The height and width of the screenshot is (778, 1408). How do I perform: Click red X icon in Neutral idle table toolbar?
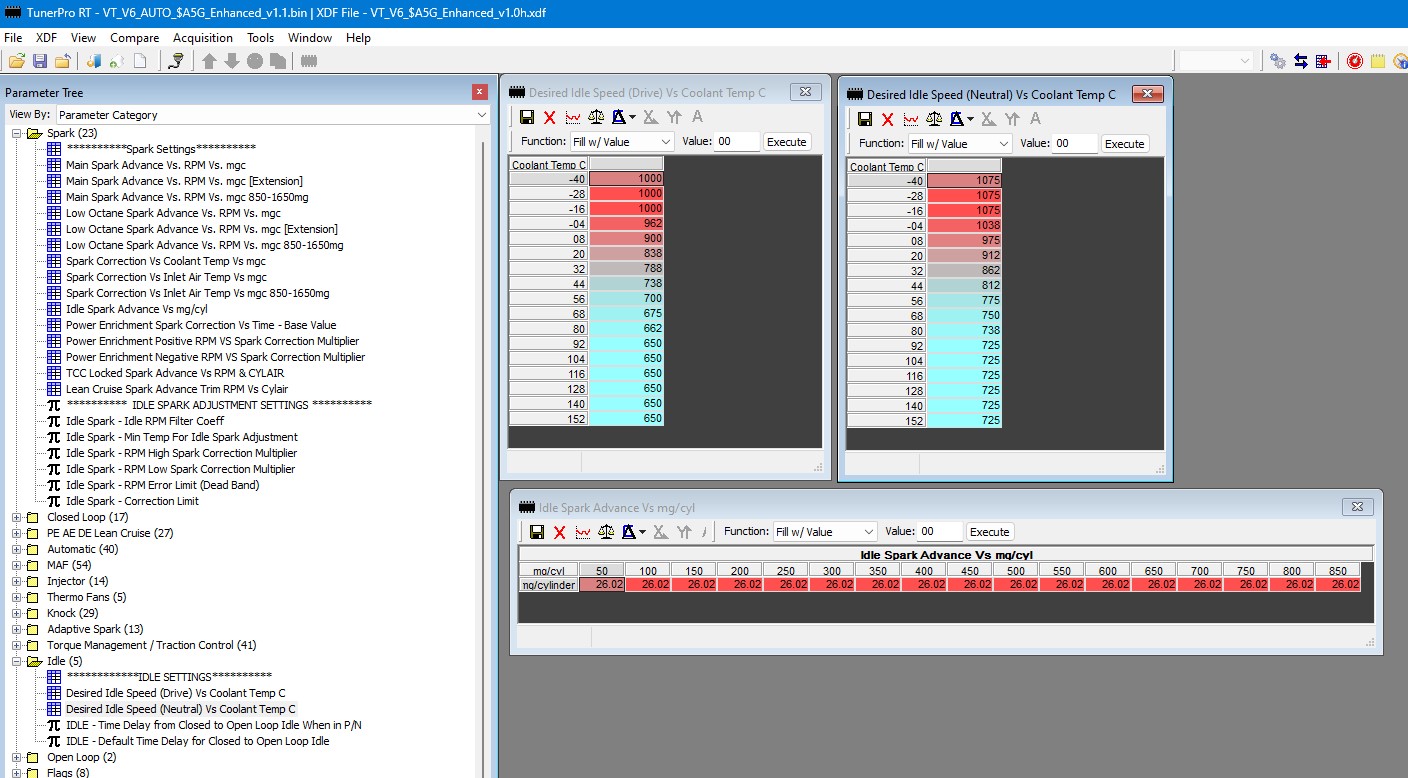click(887, 119)
